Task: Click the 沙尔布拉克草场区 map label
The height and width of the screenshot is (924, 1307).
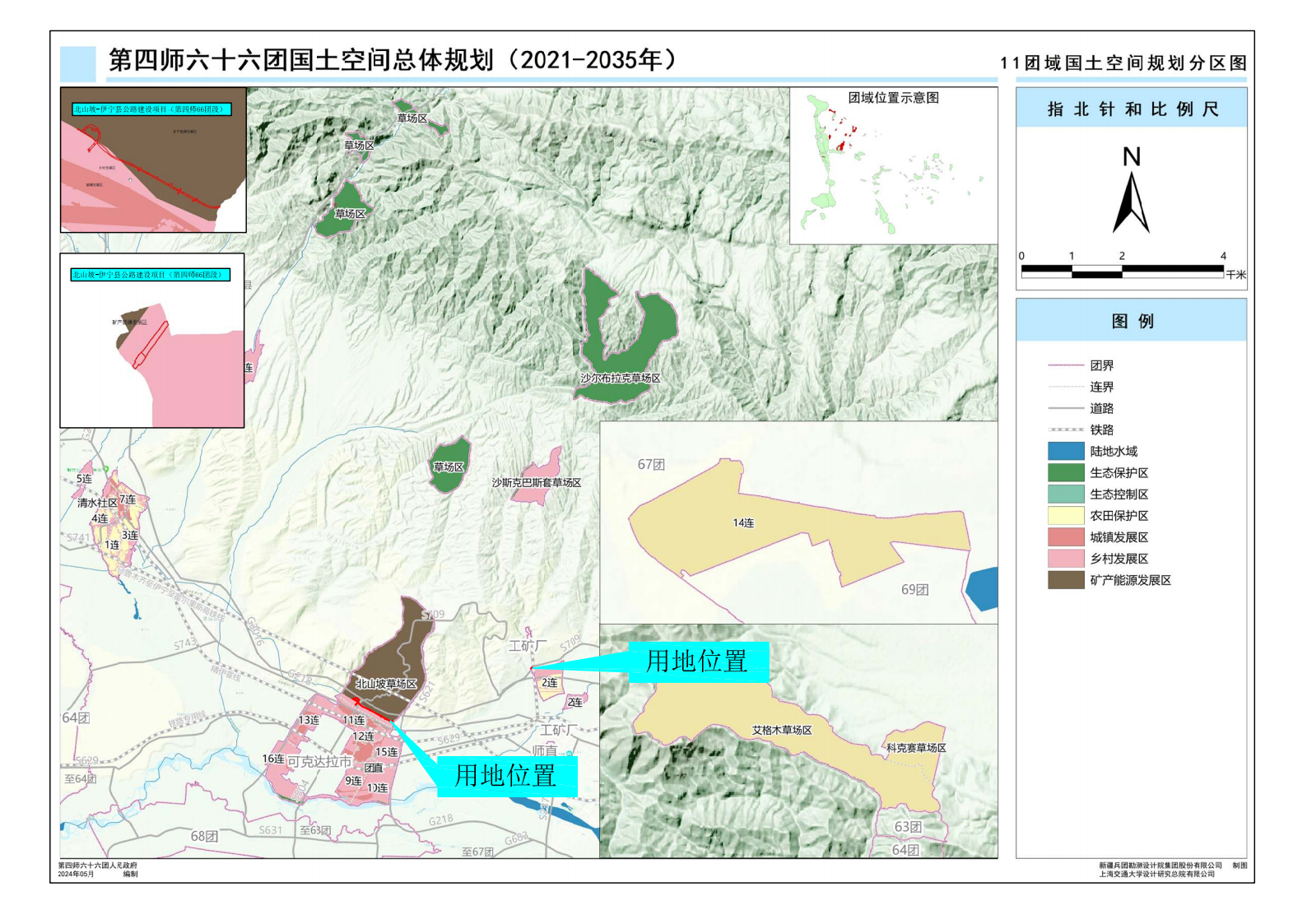Action: point(621,378)
